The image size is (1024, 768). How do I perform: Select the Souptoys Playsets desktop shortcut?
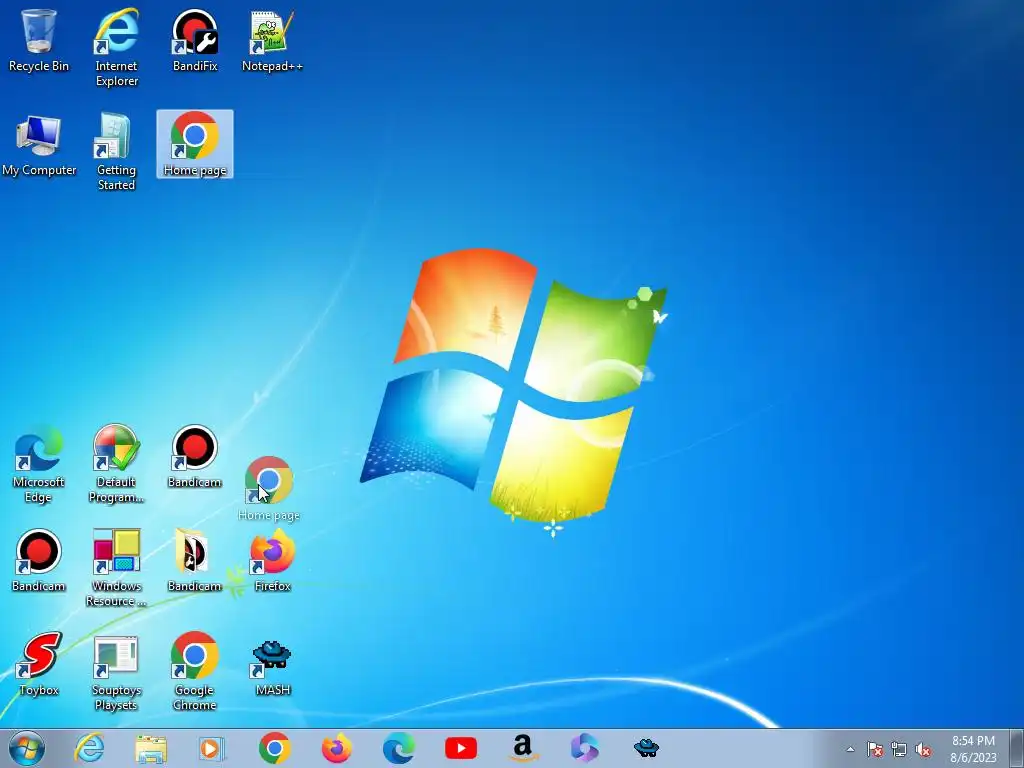coord(116,671)
